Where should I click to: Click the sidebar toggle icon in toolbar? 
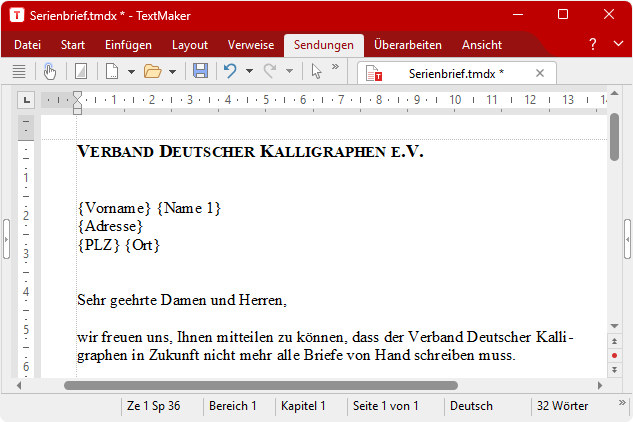coord(81,71)
